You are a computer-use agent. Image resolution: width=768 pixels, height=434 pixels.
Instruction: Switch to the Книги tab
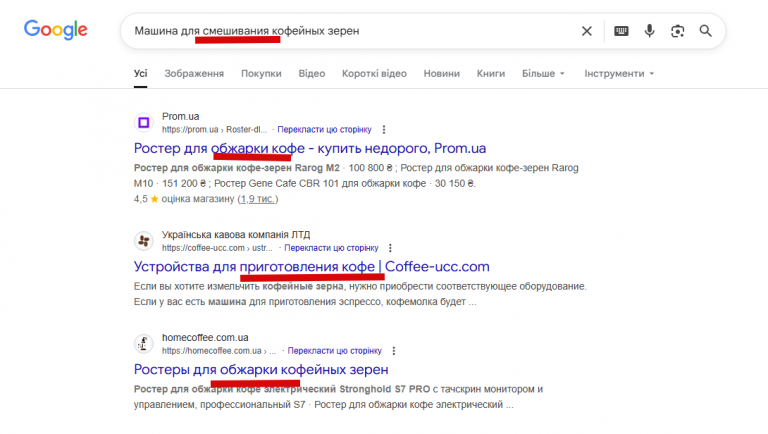pyautogui.click(x=491, y=73)
